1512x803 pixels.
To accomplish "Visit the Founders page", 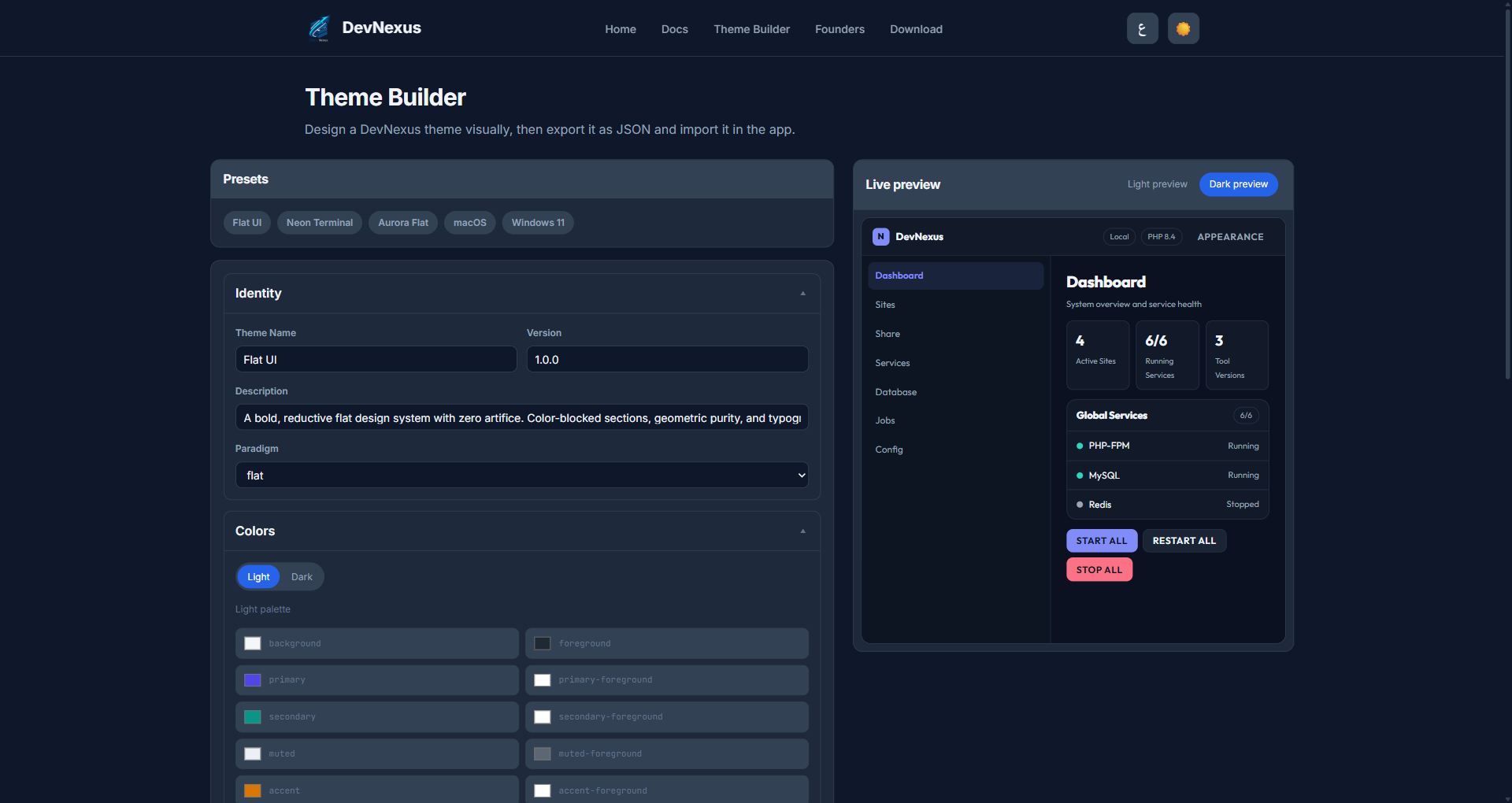I will (x=839, y=29).
